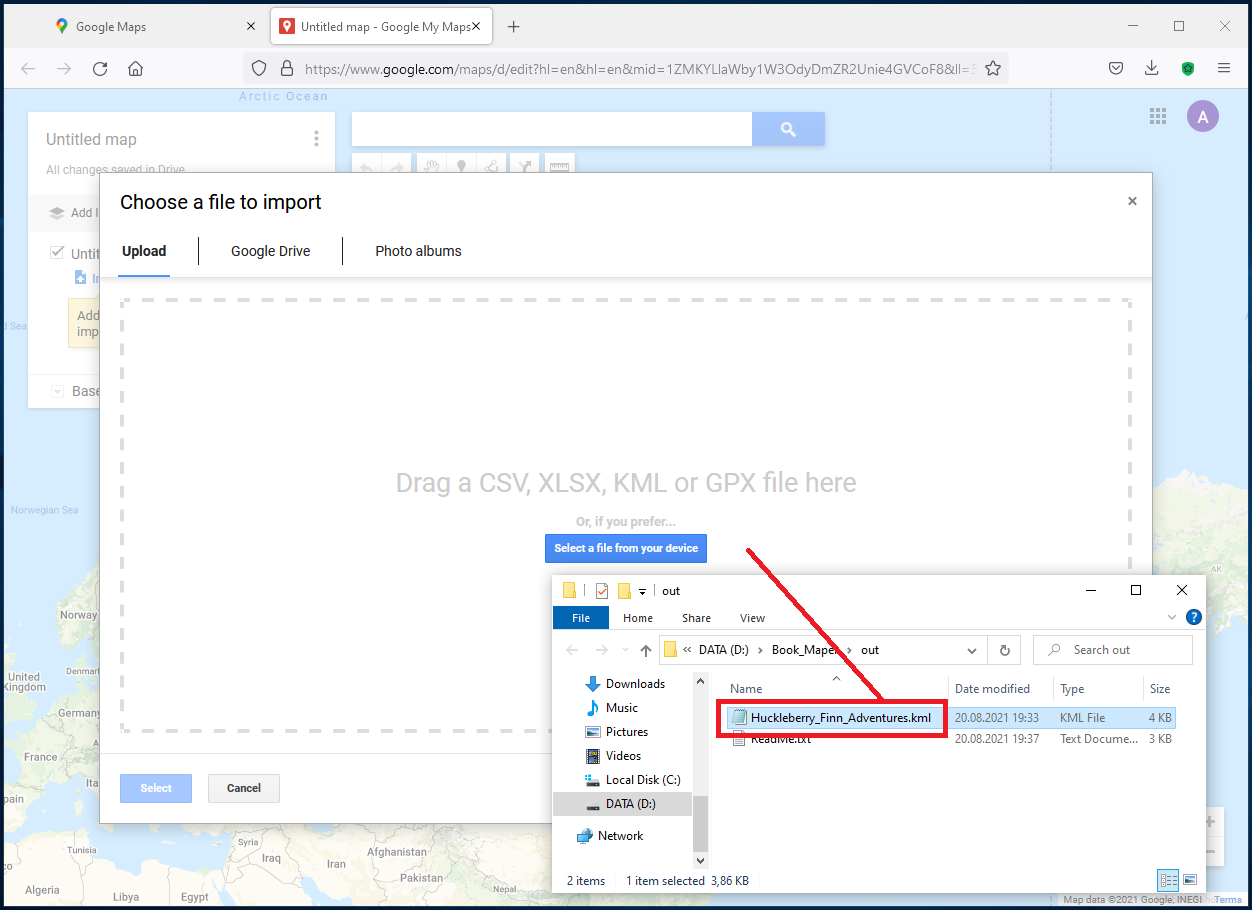Open the Explorer address bar history dropdown
This screenshot has width=1252, height=910.
coord(971,650)
